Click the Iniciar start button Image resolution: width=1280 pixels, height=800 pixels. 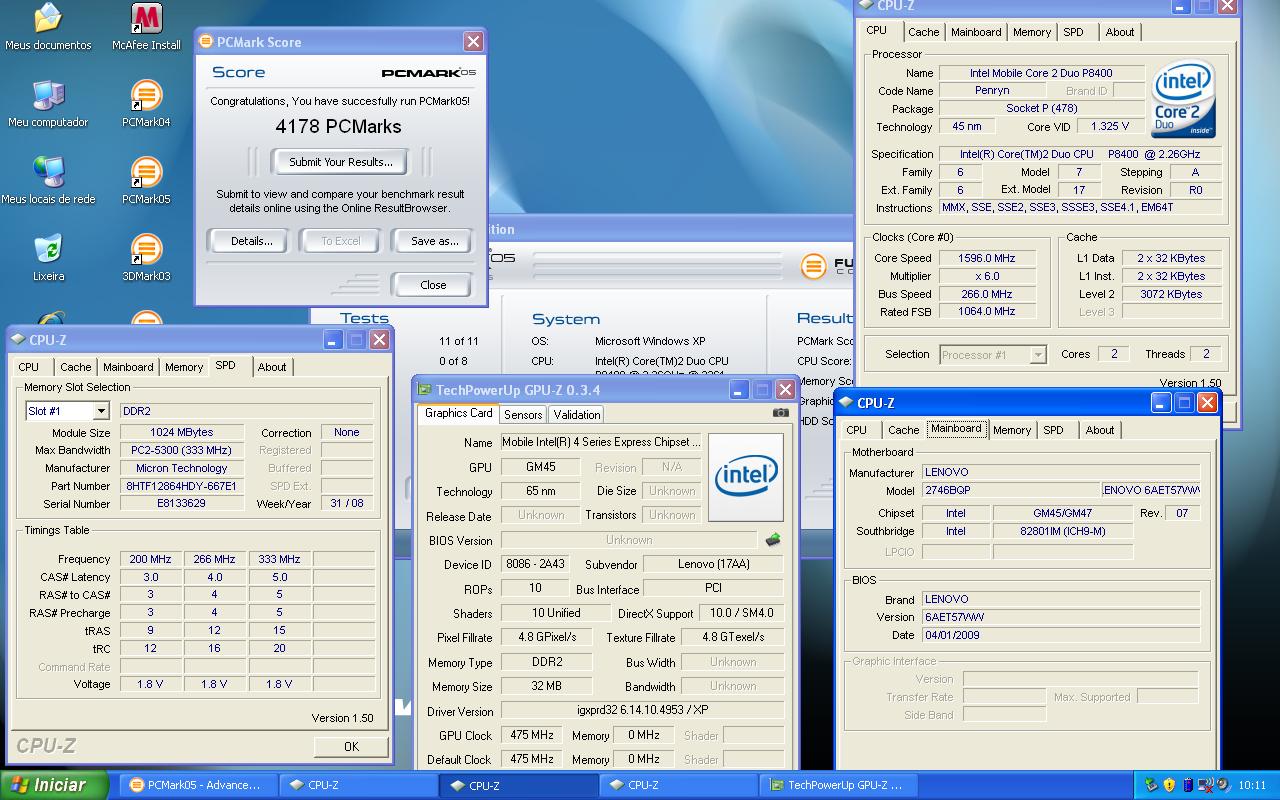54,785
